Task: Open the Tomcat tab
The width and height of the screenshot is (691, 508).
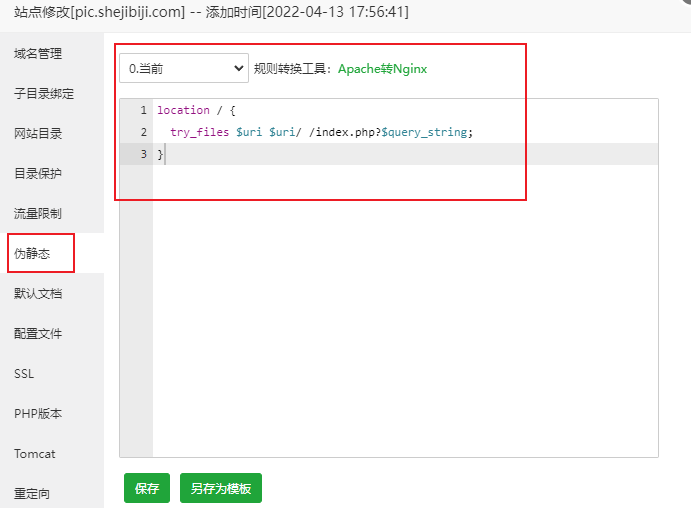Action: 35,453
